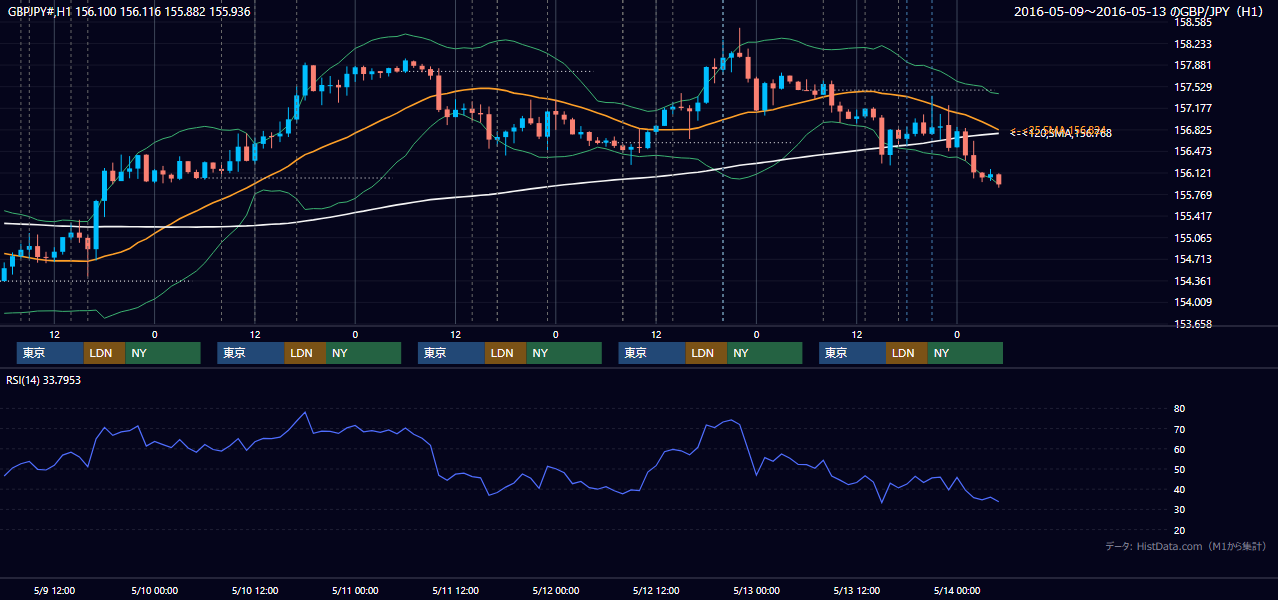
Task: Click the RSI 30 level label
Action: [1179, 510]
